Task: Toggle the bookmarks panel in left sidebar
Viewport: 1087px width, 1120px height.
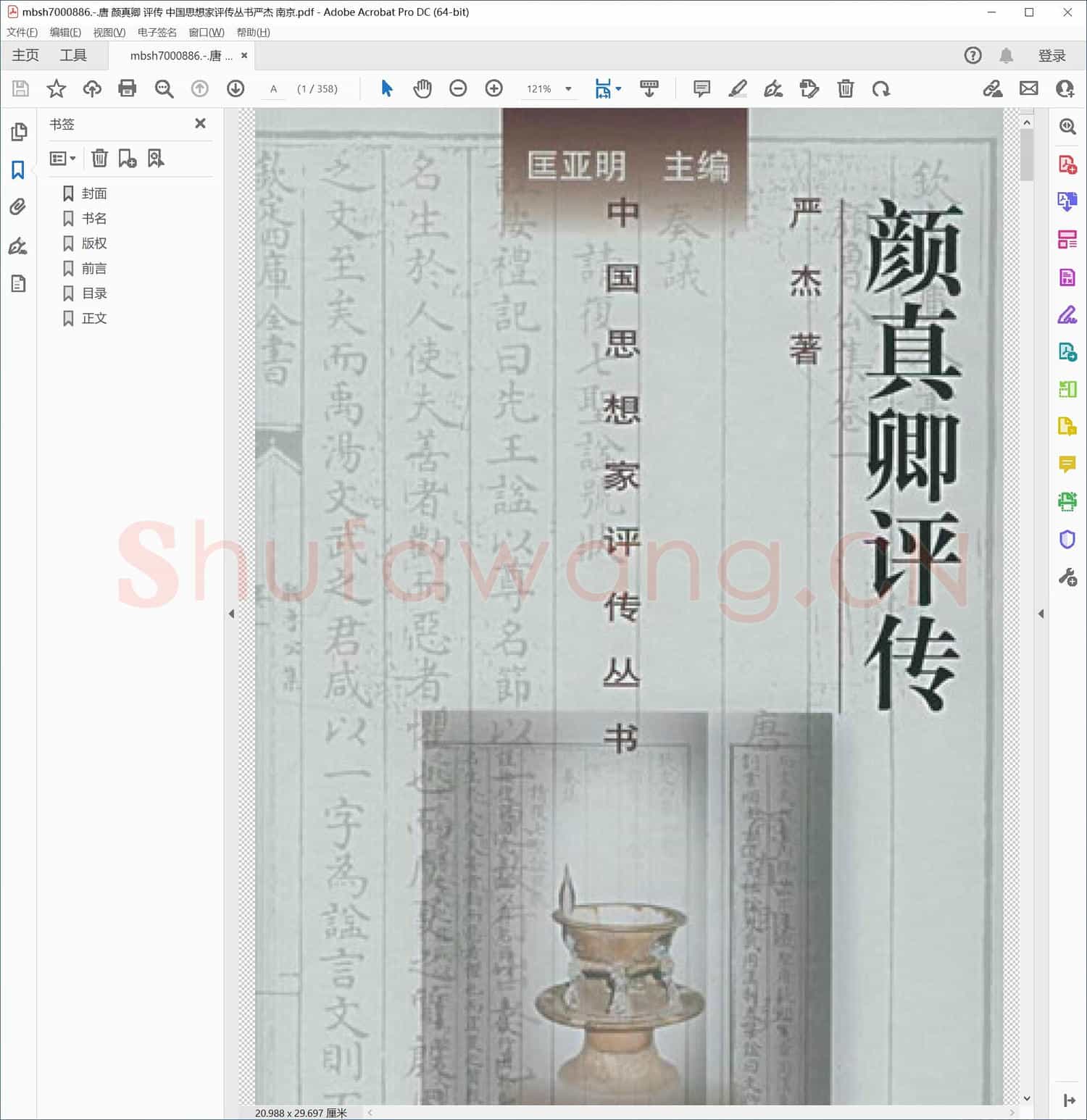Action: click(19, 170)
